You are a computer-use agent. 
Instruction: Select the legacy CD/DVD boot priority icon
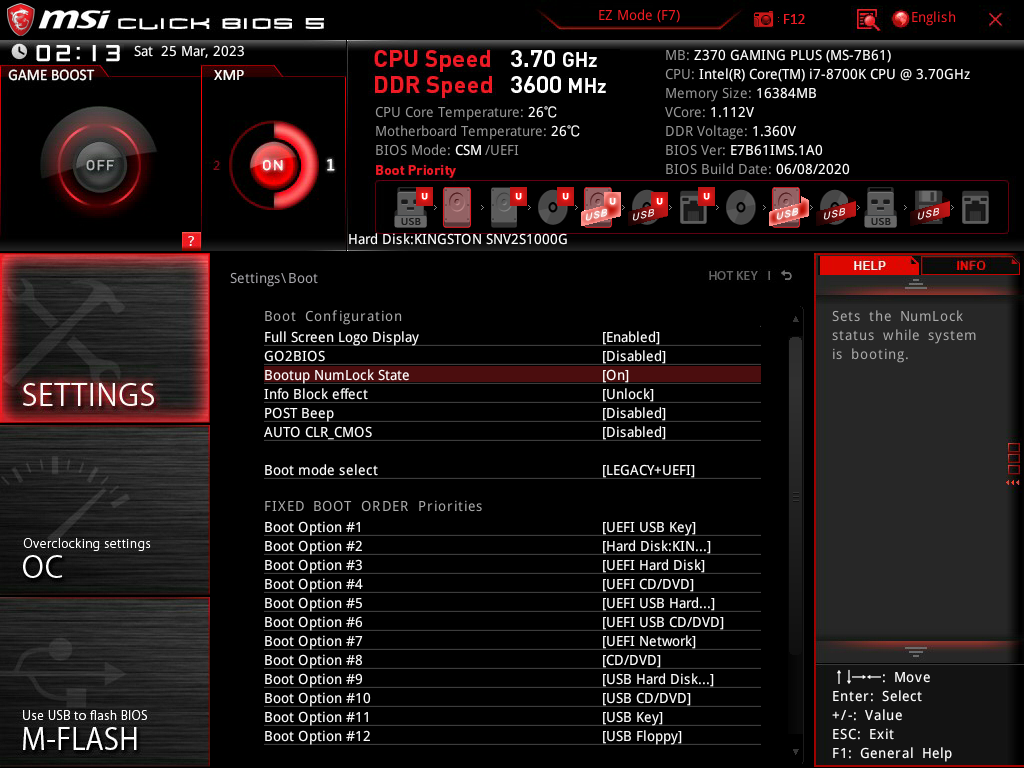tap(741, 207)
